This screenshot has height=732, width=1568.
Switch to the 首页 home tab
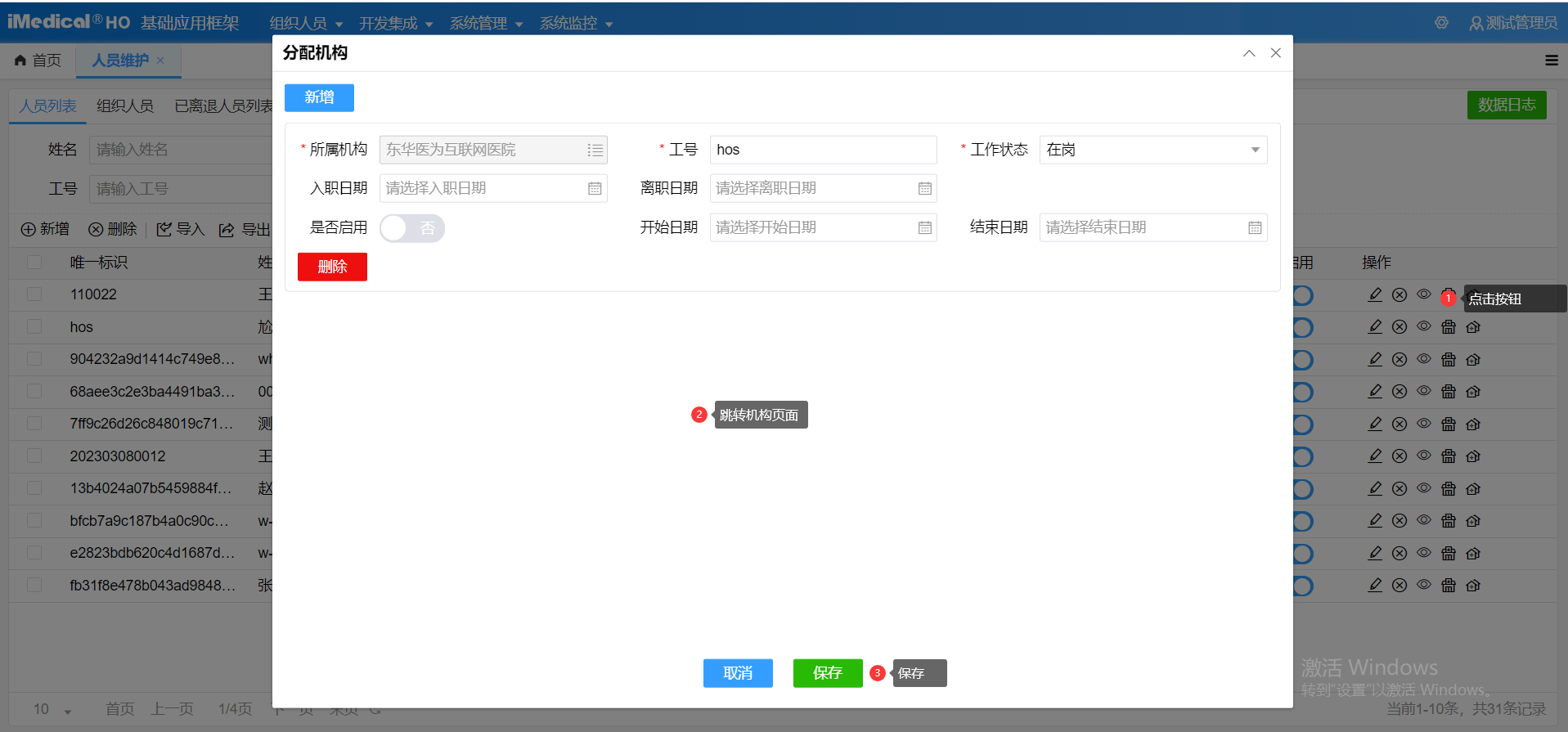coord(38,61)
